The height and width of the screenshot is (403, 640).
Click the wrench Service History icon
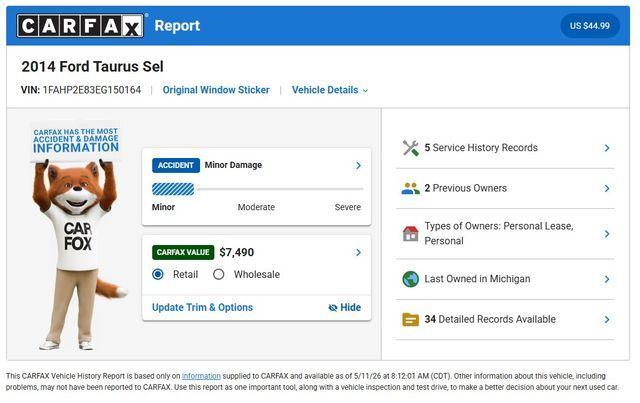(411, 148)
